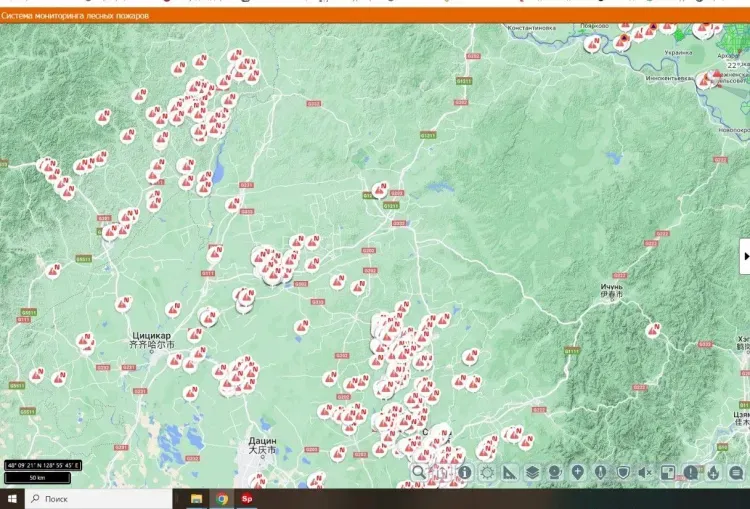
Task: Toggle the overview minimap window icon
Action: 668,472
